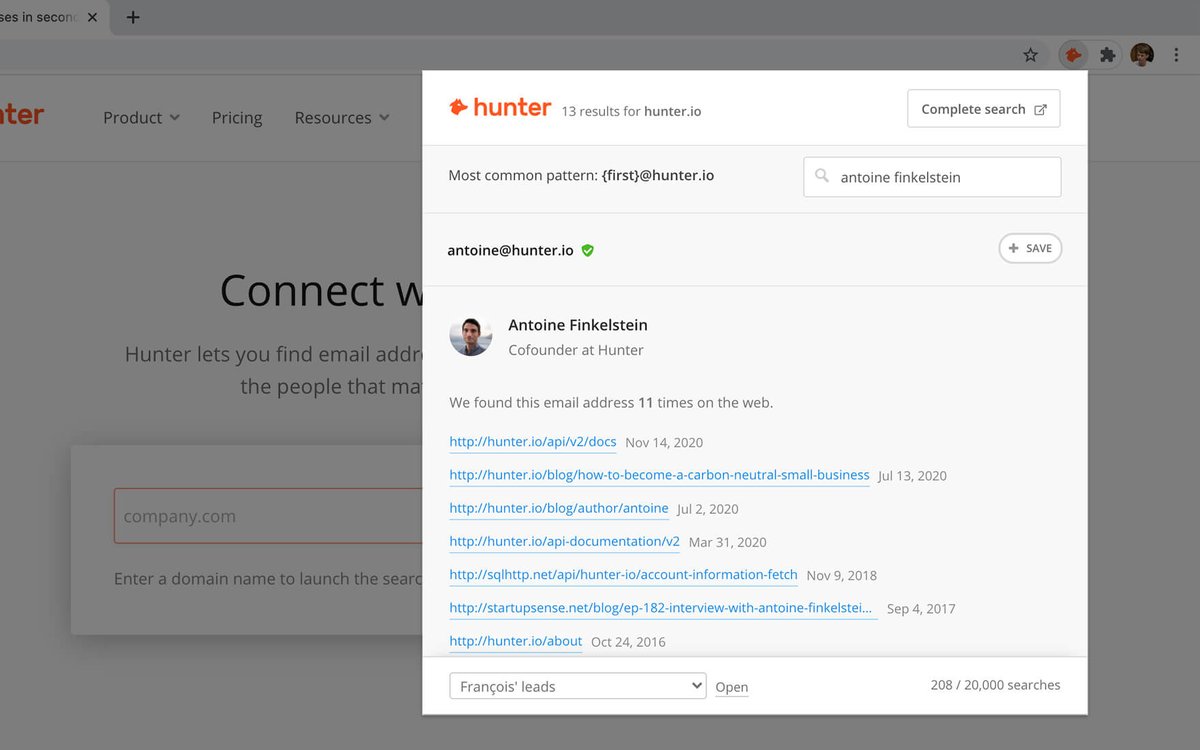1200x750 pixels.
Task: Bookmark page with the star icon
Action: coord(1031,55)
